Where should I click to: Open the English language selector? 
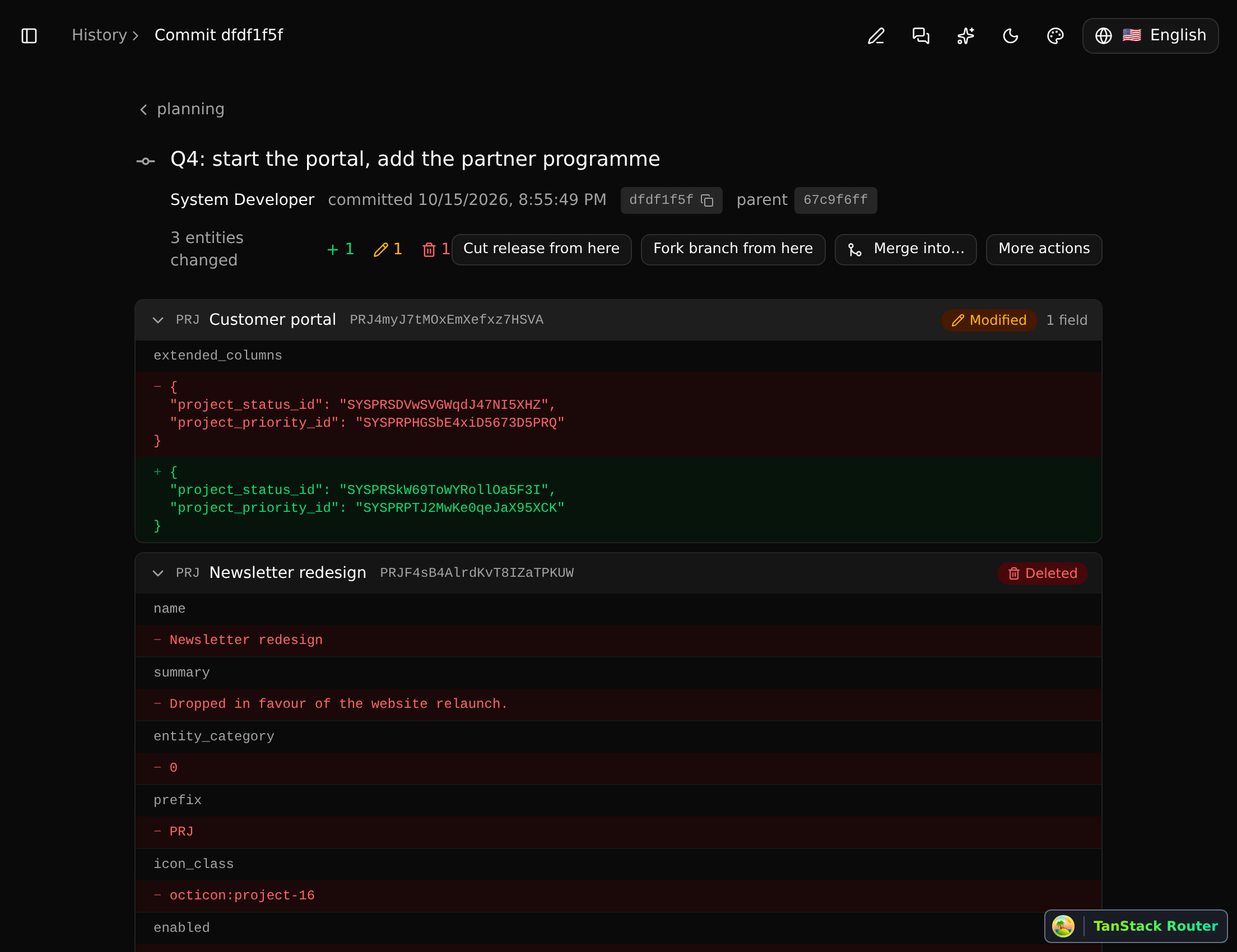(1150, 36)
